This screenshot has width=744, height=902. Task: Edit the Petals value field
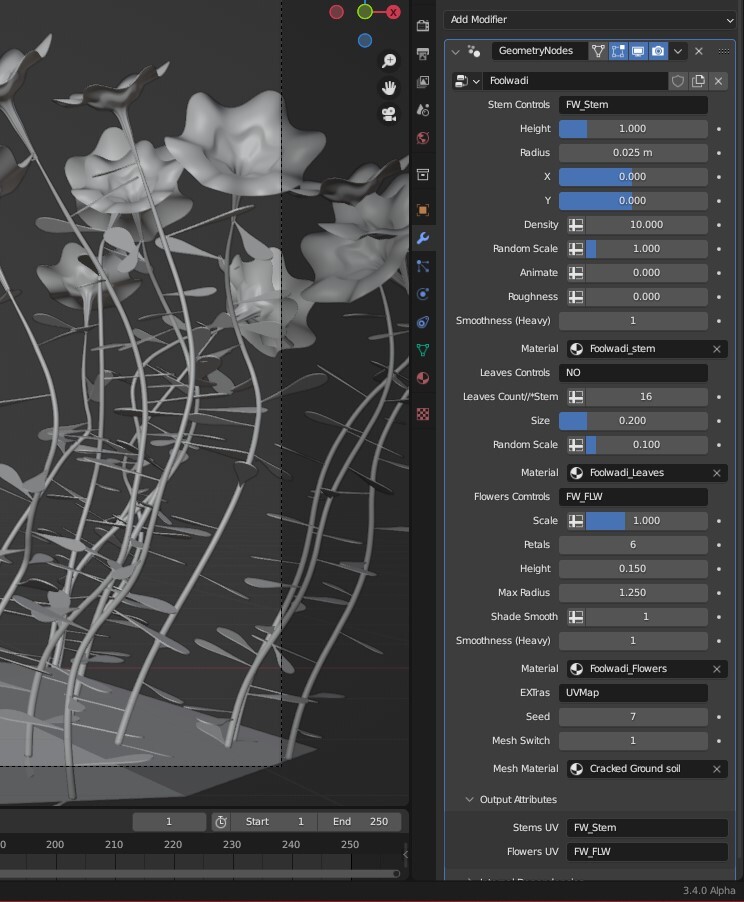pos(633,545)
